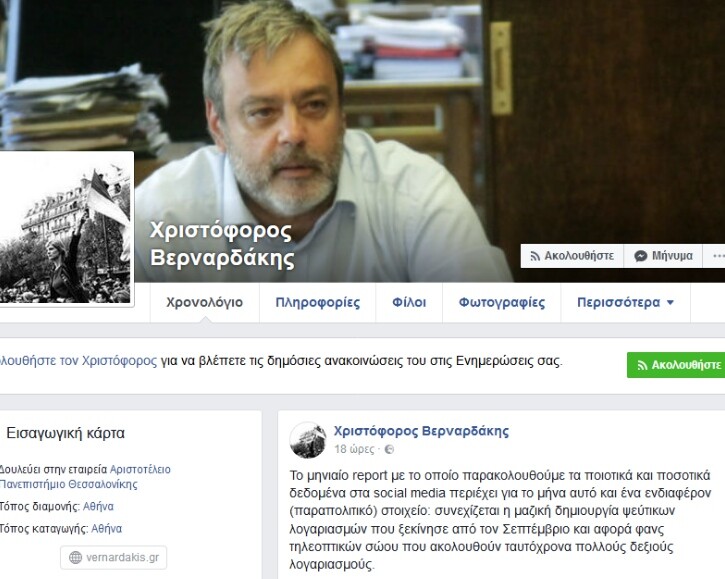Click the RSS icon in the gray Ακολουθήστε button

tap(535, 256)
